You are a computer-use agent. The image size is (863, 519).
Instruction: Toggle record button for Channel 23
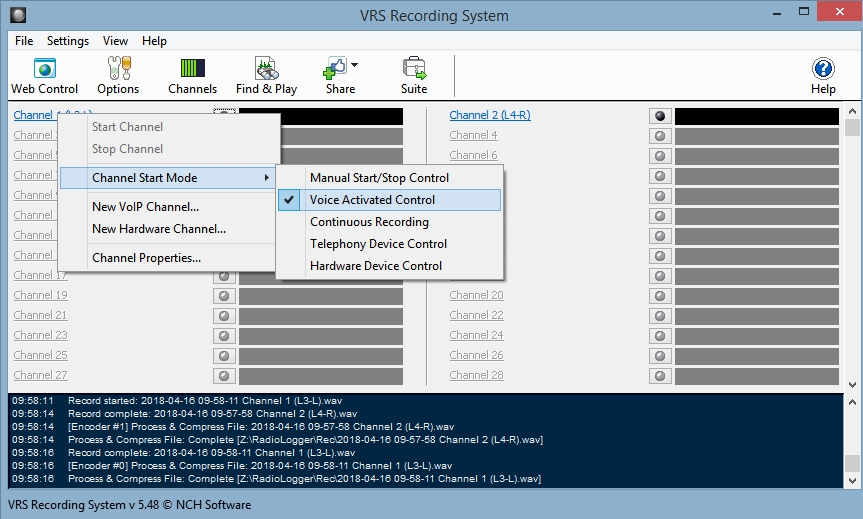coord(224,336)
